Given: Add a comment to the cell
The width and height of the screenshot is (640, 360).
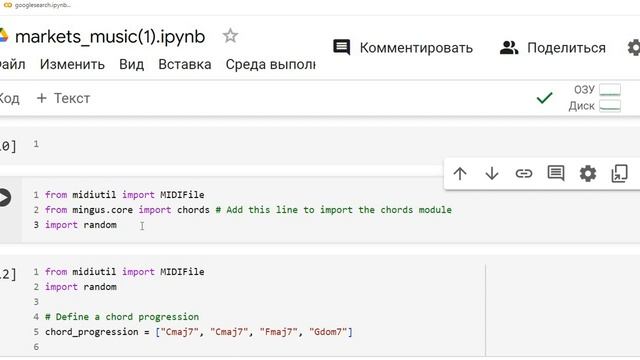Looking at the screenshot, I should coord(556,173).
